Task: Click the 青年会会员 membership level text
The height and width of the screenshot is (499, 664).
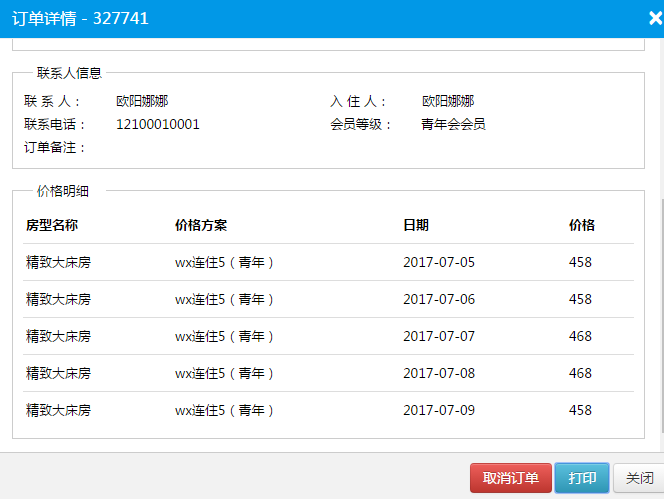Action: click(x=453, y=125)
